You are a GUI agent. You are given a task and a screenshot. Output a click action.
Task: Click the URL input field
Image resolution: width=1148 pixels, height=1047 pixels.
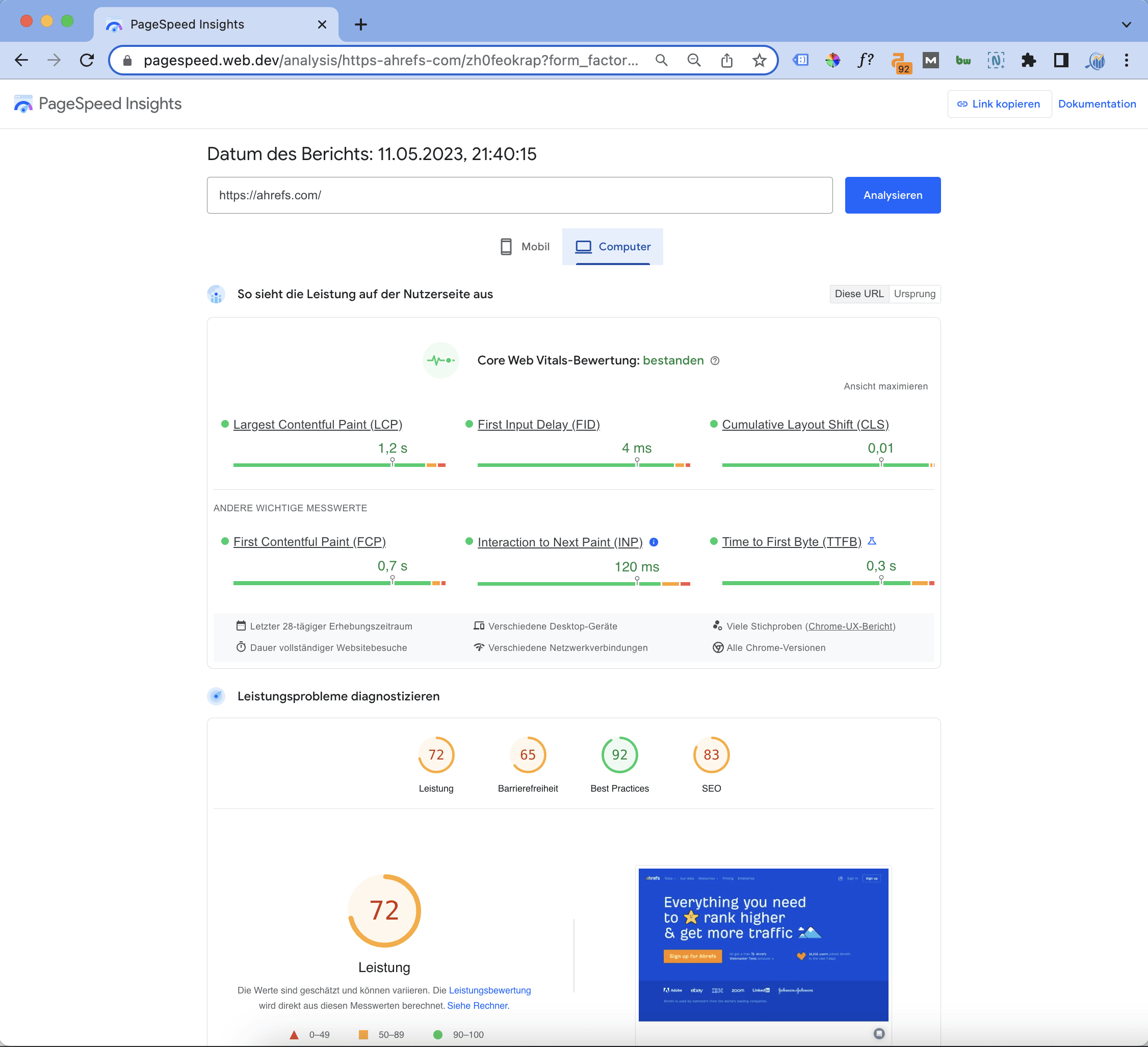pyautogui.click(x=519, y=195)
